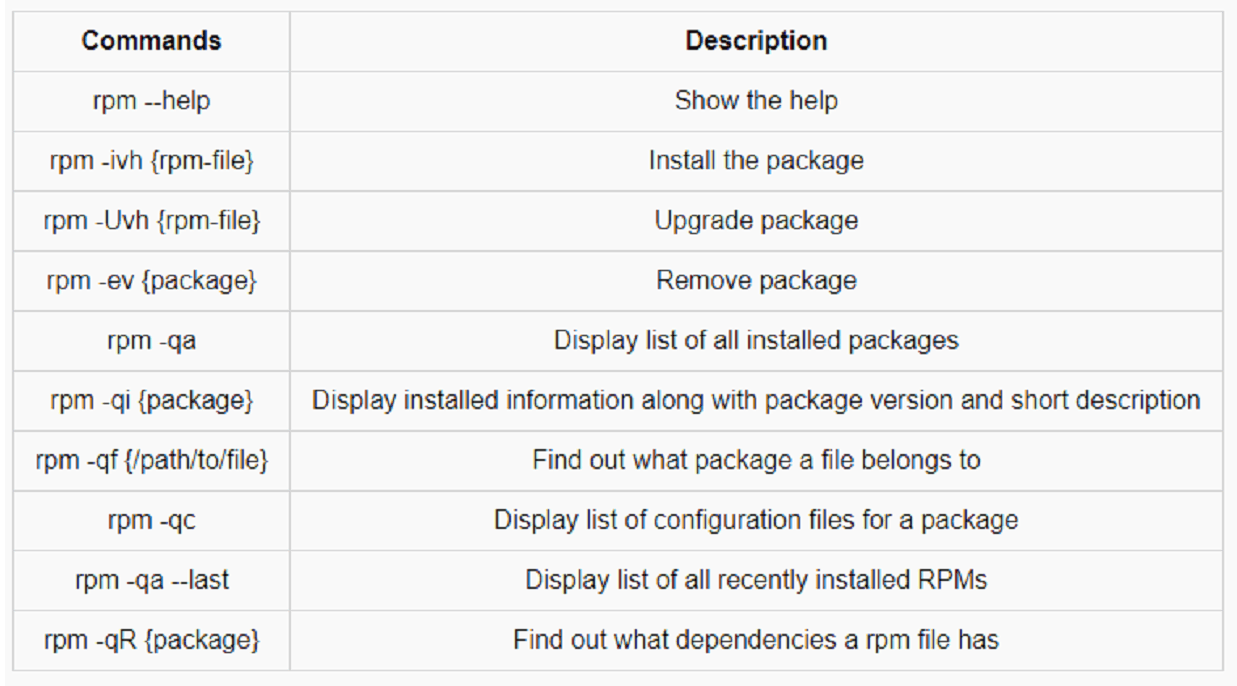This screenshot has height=686, width=1237.
Task: Select the rpm --help command cell
Action: click(x=151, y=101)
